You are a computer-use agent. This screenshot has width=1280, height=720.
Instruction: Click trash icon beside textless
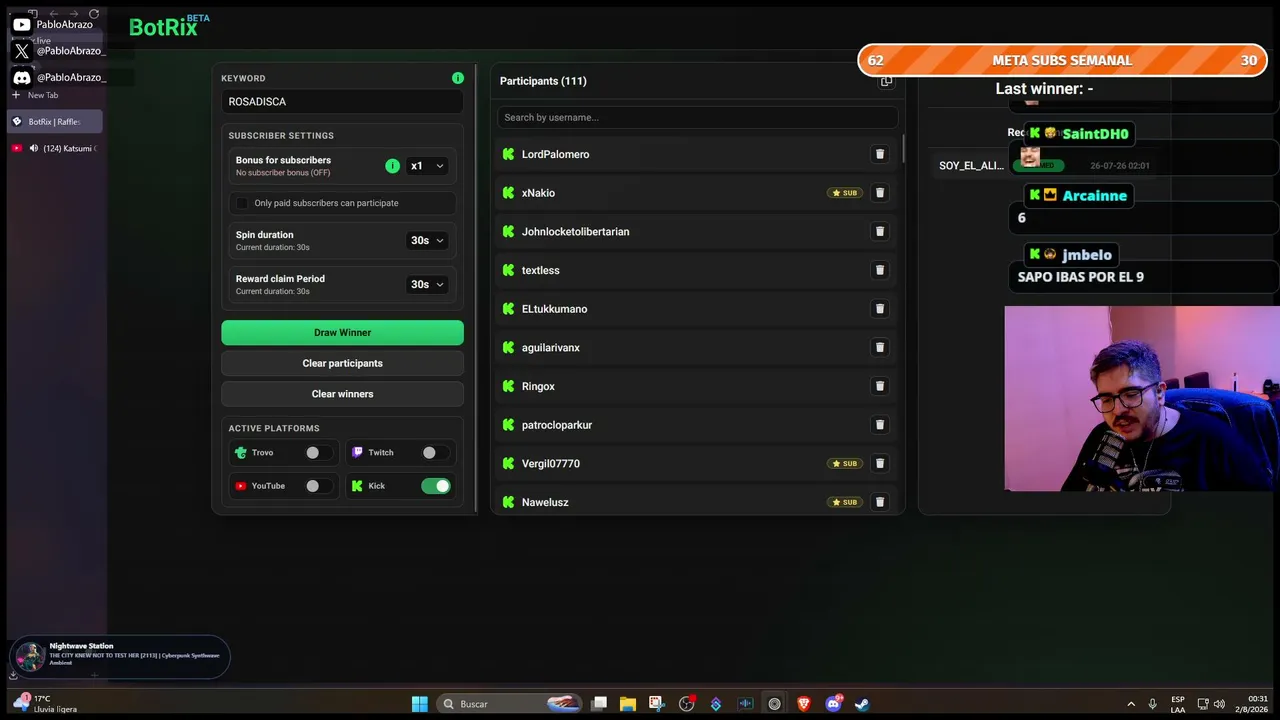pos(880,270)
